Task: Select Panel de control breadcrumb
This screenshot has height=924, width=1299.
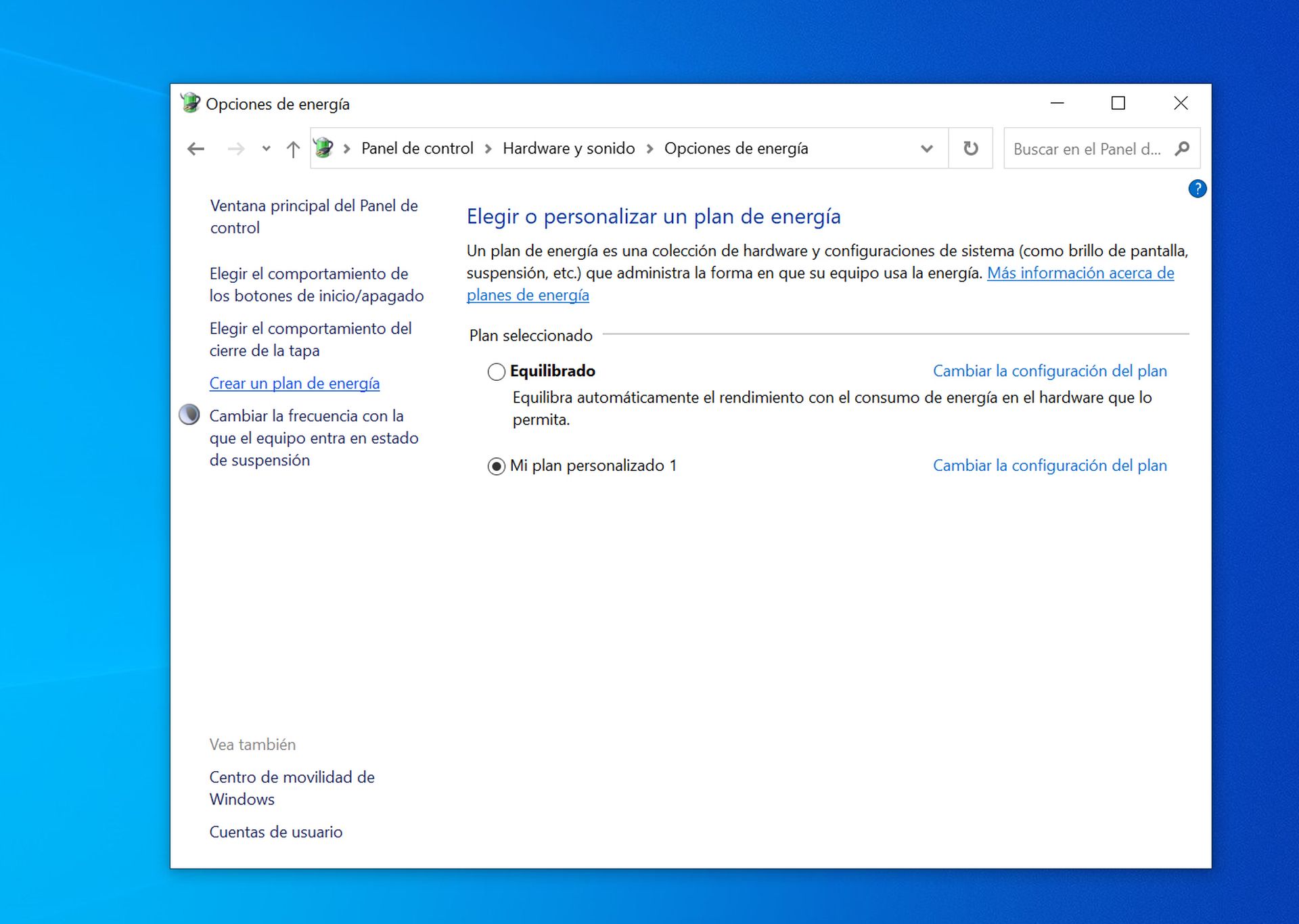Action: pyautogui.click(x=417, y=148)
